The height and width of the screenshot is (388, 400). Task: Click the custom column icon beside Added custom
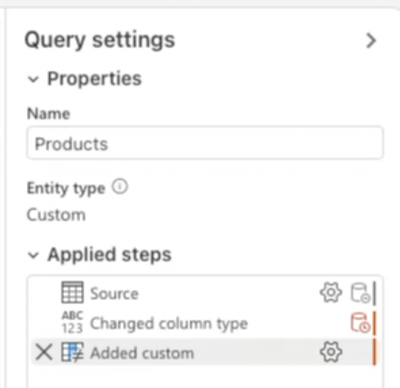click(72, 352)
